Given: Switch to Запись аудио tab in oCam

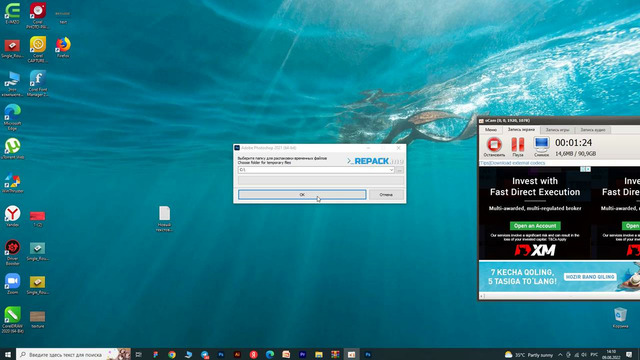Looking at the screenshot, I should (x=593, y=130).
